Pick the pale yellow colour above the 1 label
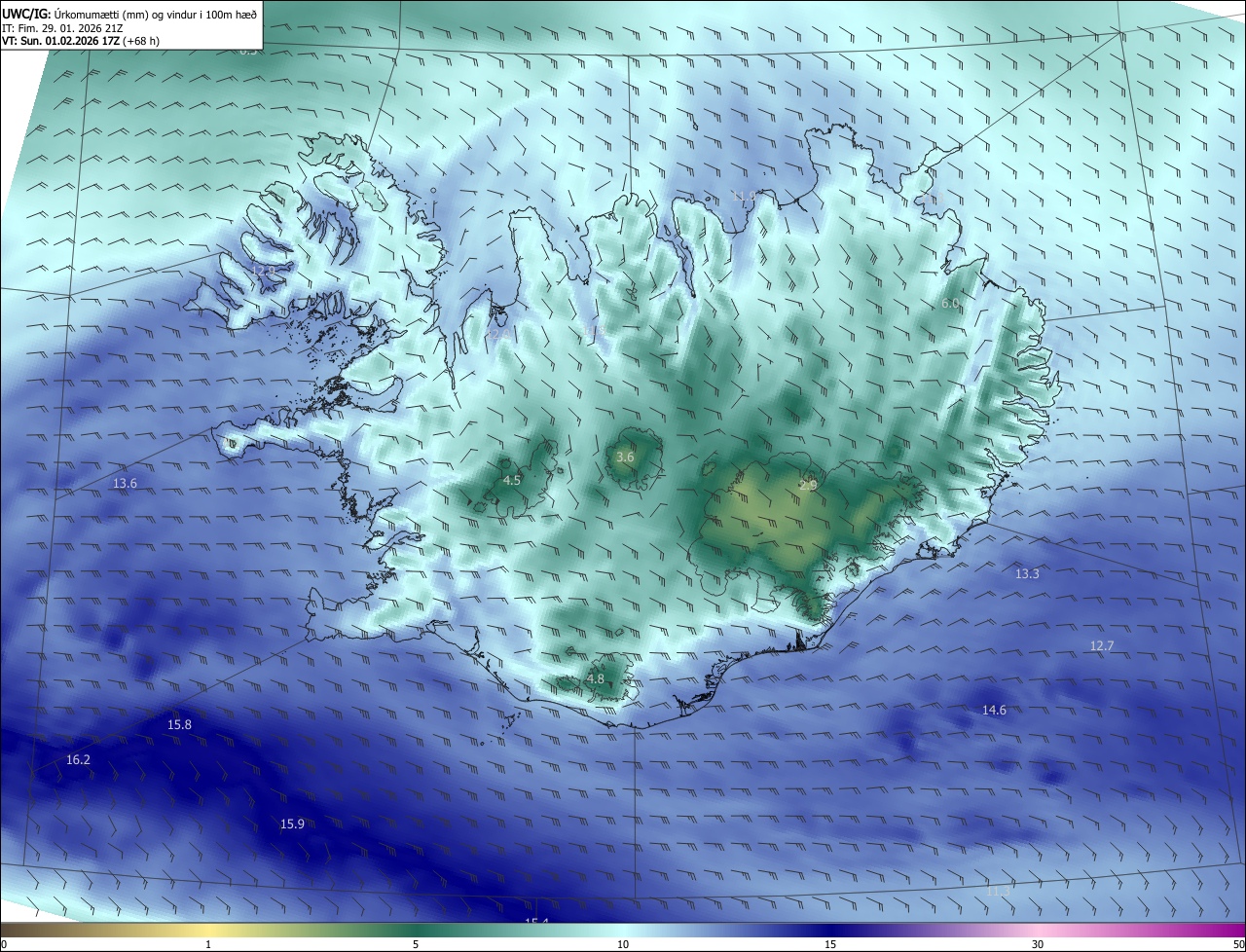The width and height of the screenshot is (1246, 952). (x=208, y=930)
